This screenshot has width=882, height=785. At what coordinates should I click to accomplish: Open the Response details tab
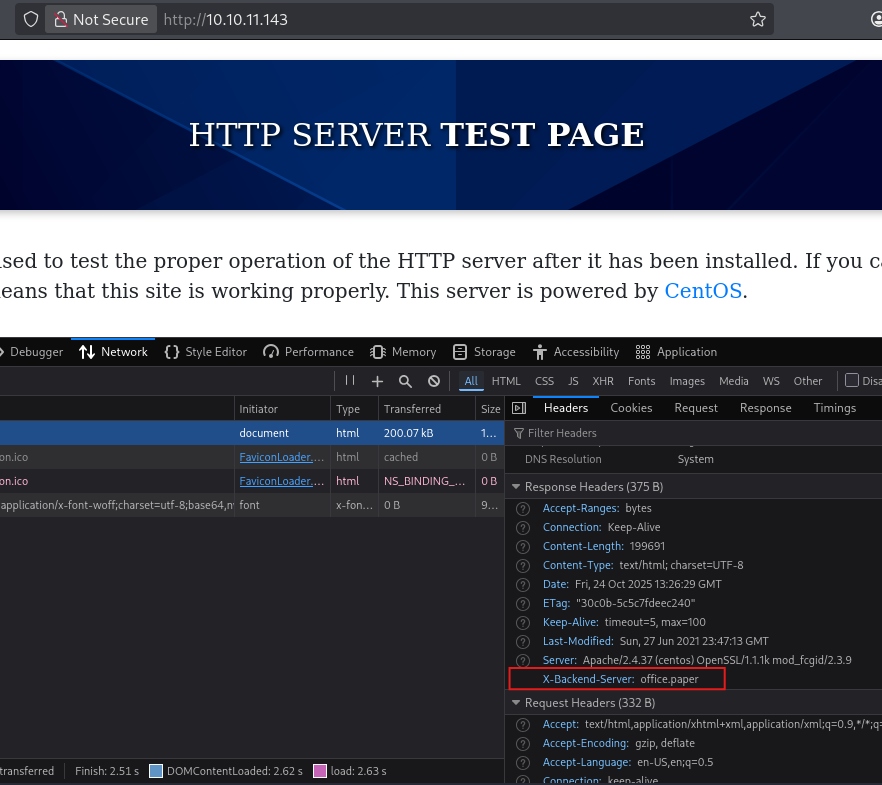coord(766,408)
